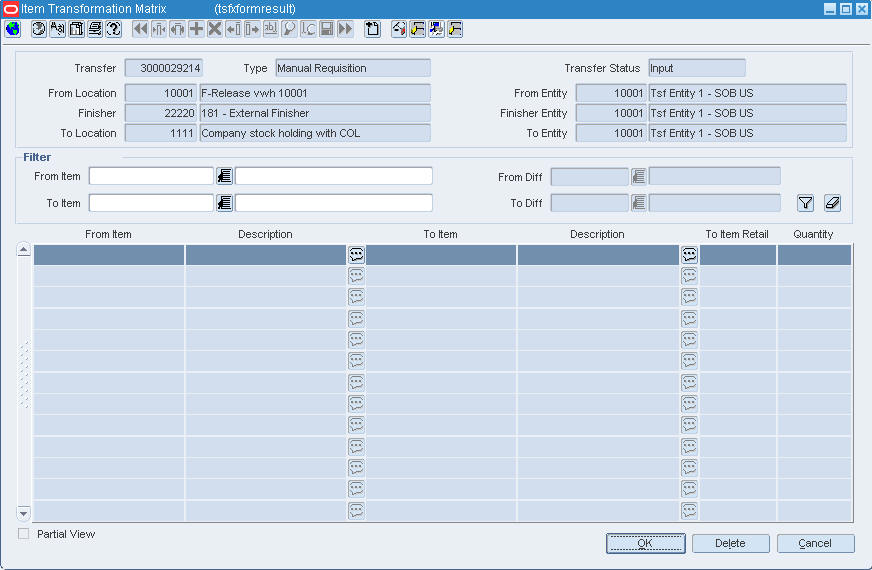Click the Delete button
The image size is (872, 570).
click(x=731, y=543)
